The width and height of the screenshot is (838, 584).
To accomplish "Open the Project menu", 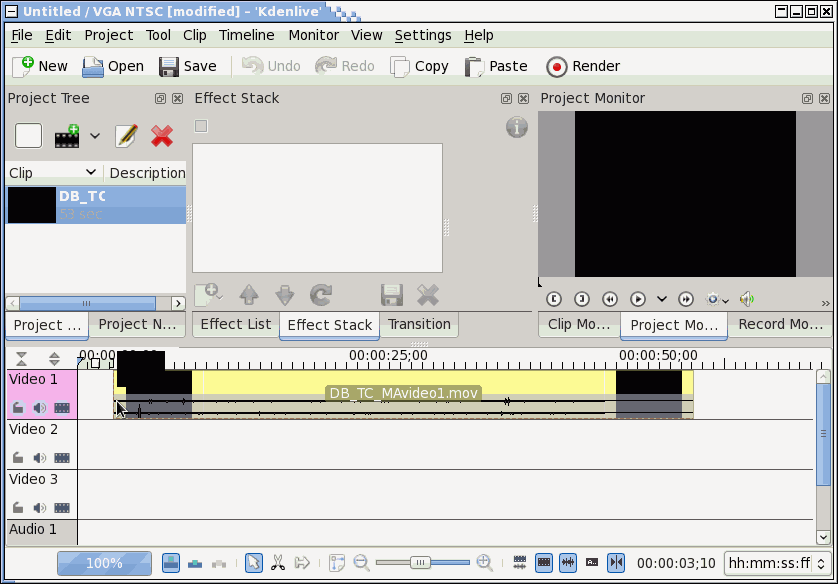I will point(108,35).
